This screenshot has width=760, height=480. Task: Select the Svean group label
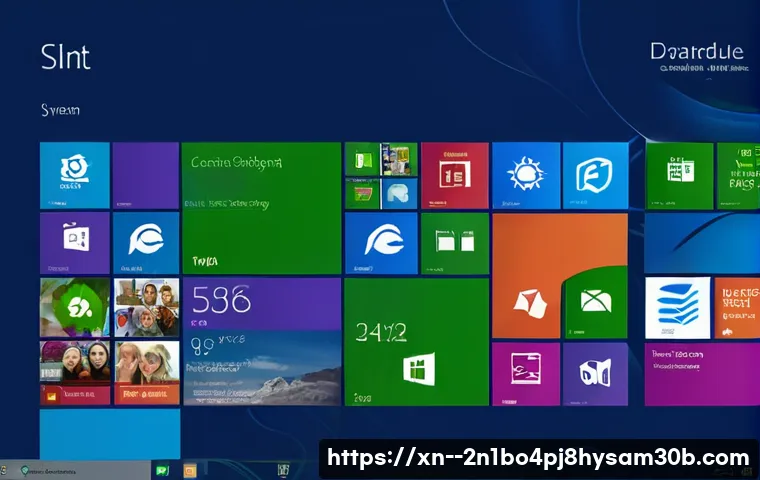[x=60, y=110]
